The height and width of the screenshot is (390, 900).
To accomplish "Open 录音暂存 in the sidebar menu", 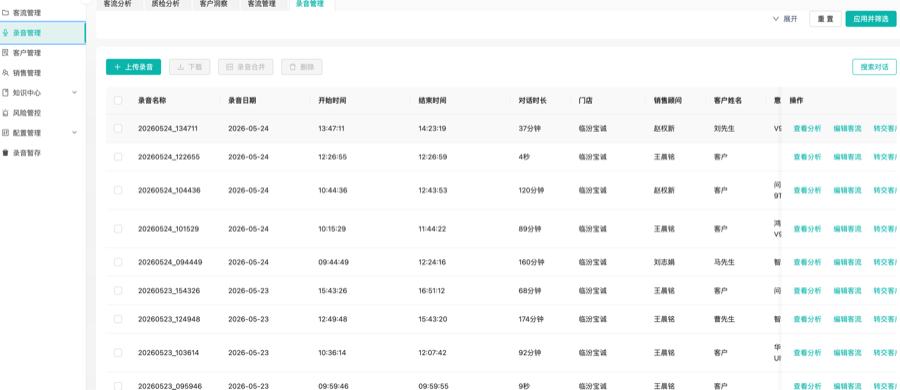I will [x=27, y=153].
